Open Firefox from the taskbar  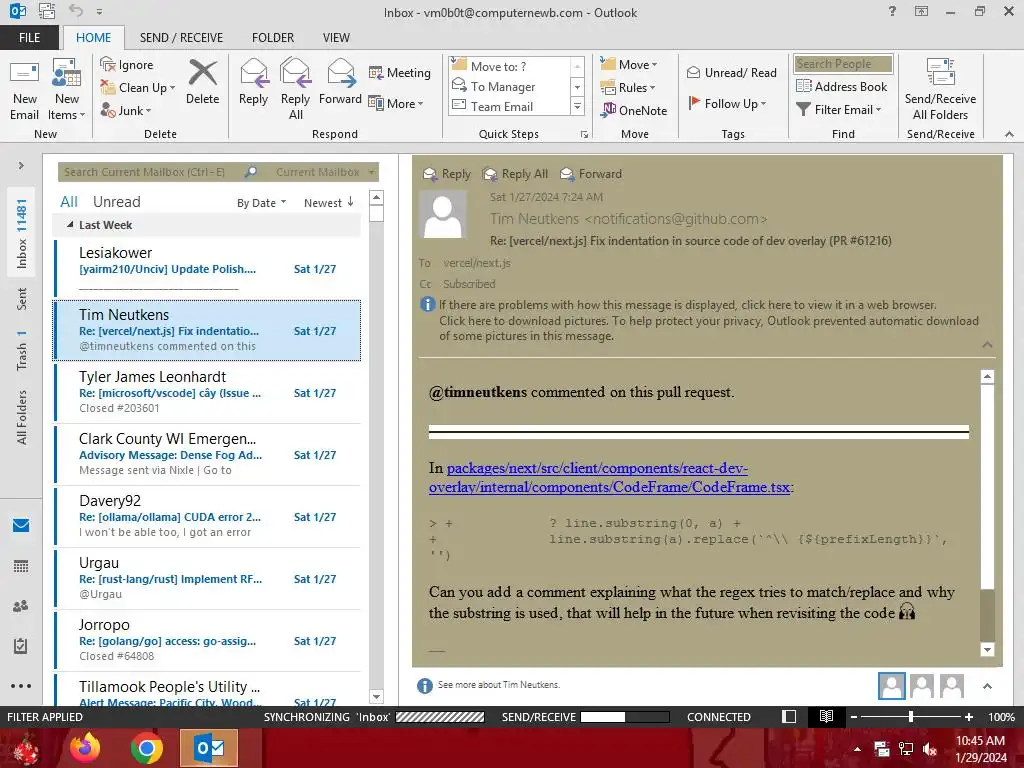click(x=85, y=748)
